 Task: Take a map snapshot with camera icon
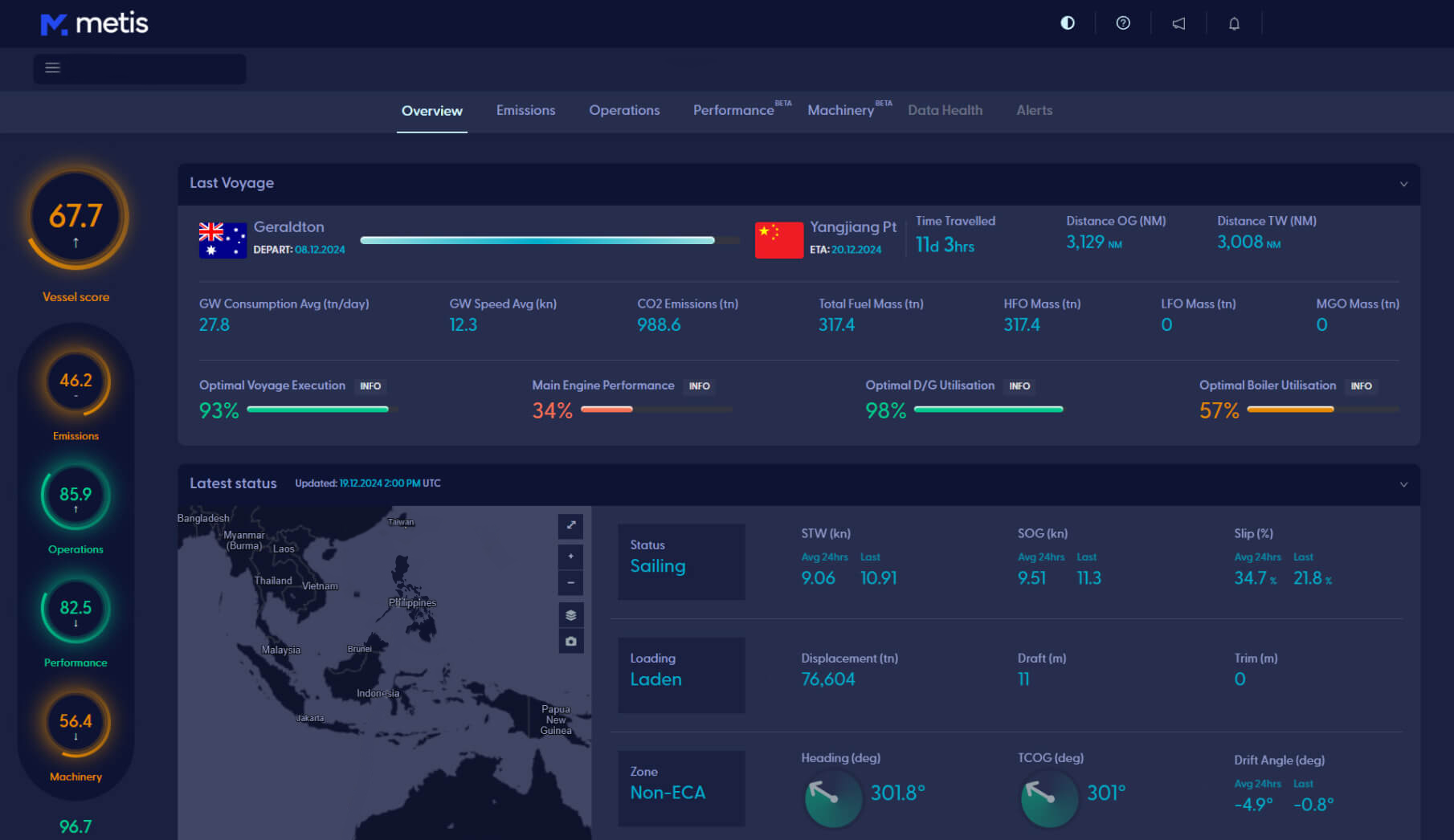coord(571,642)
